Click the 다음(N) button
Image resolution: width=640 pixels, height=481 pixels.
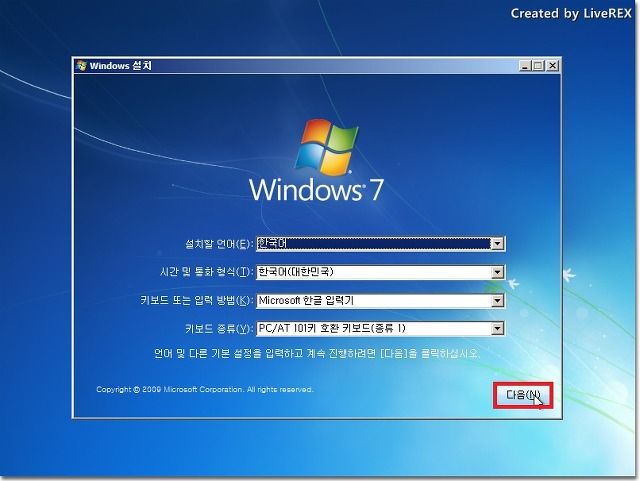coord(523,395)
